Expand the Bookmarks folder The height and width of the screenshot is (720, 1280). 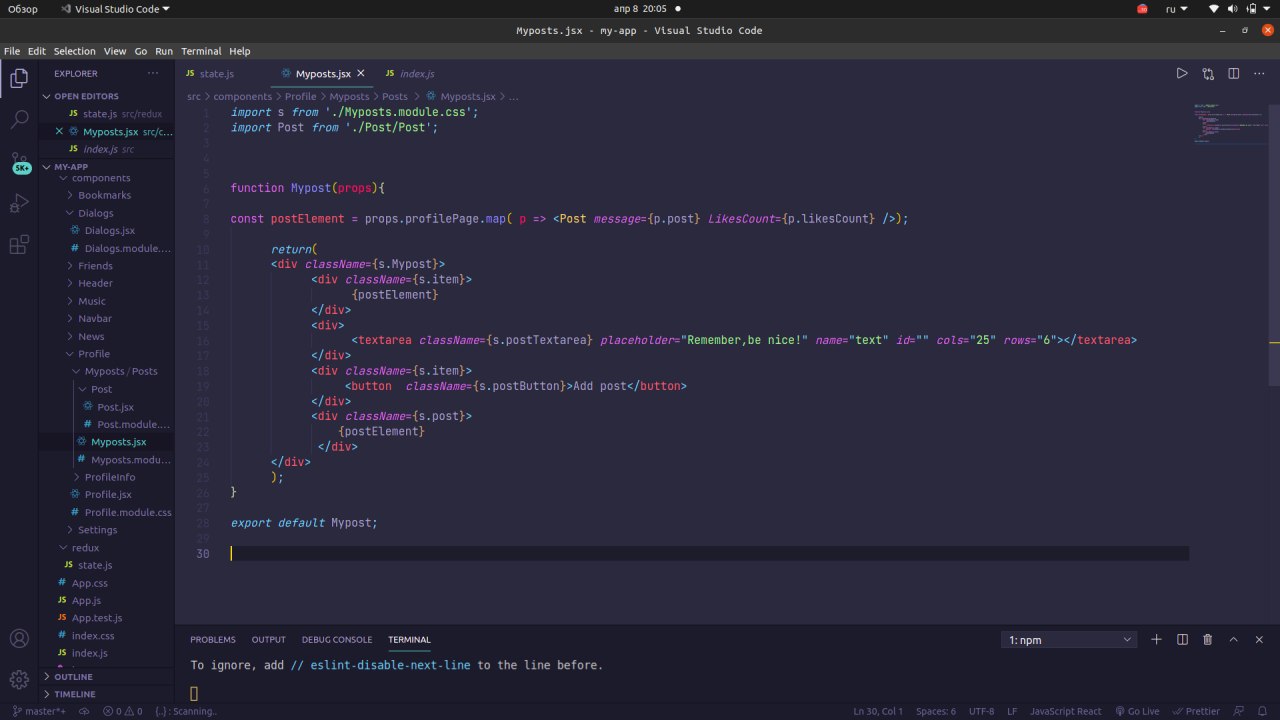tap(104, 195)
